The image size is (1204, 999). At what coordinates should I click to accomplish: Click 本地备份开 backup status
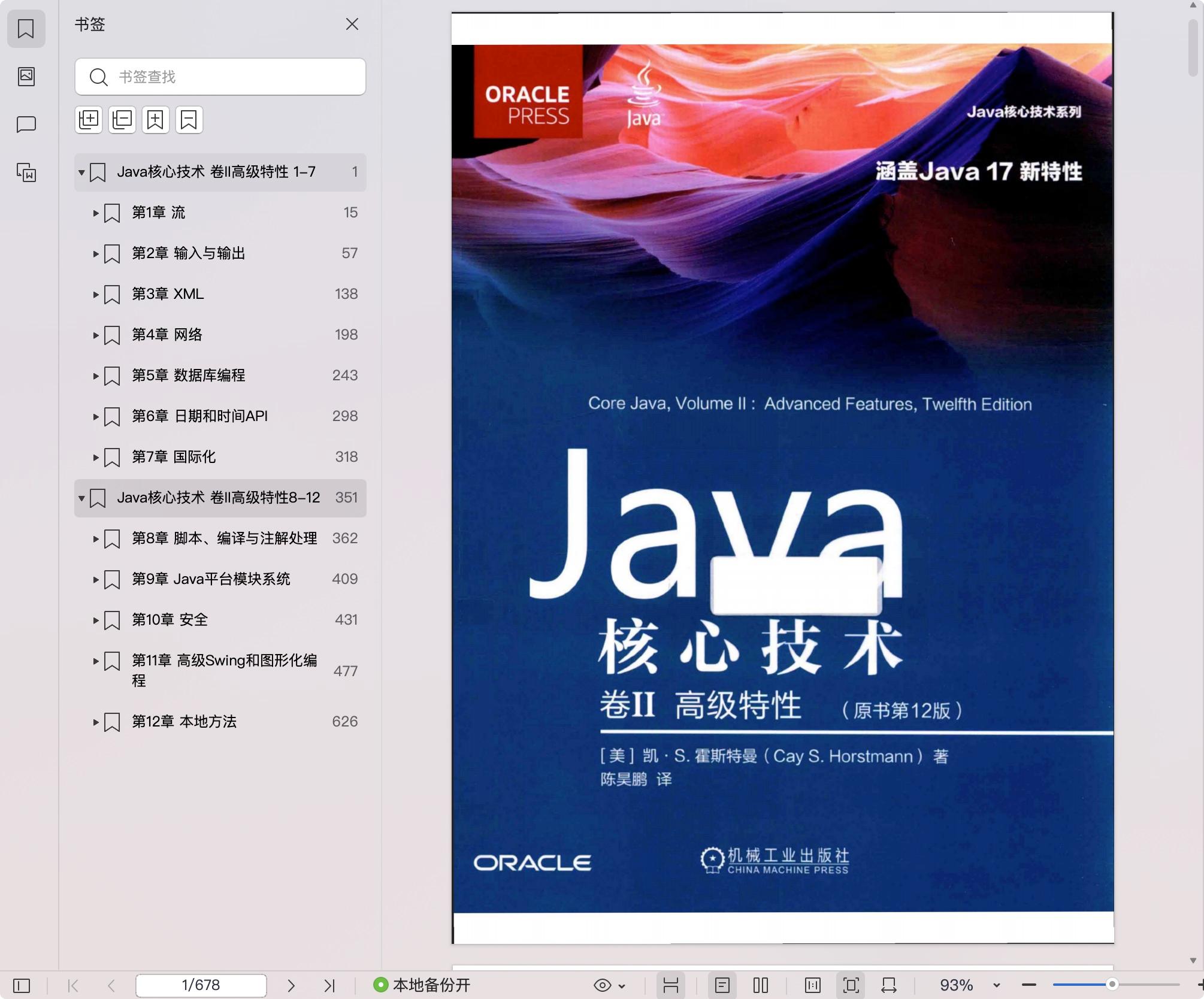tap(422, 985)
